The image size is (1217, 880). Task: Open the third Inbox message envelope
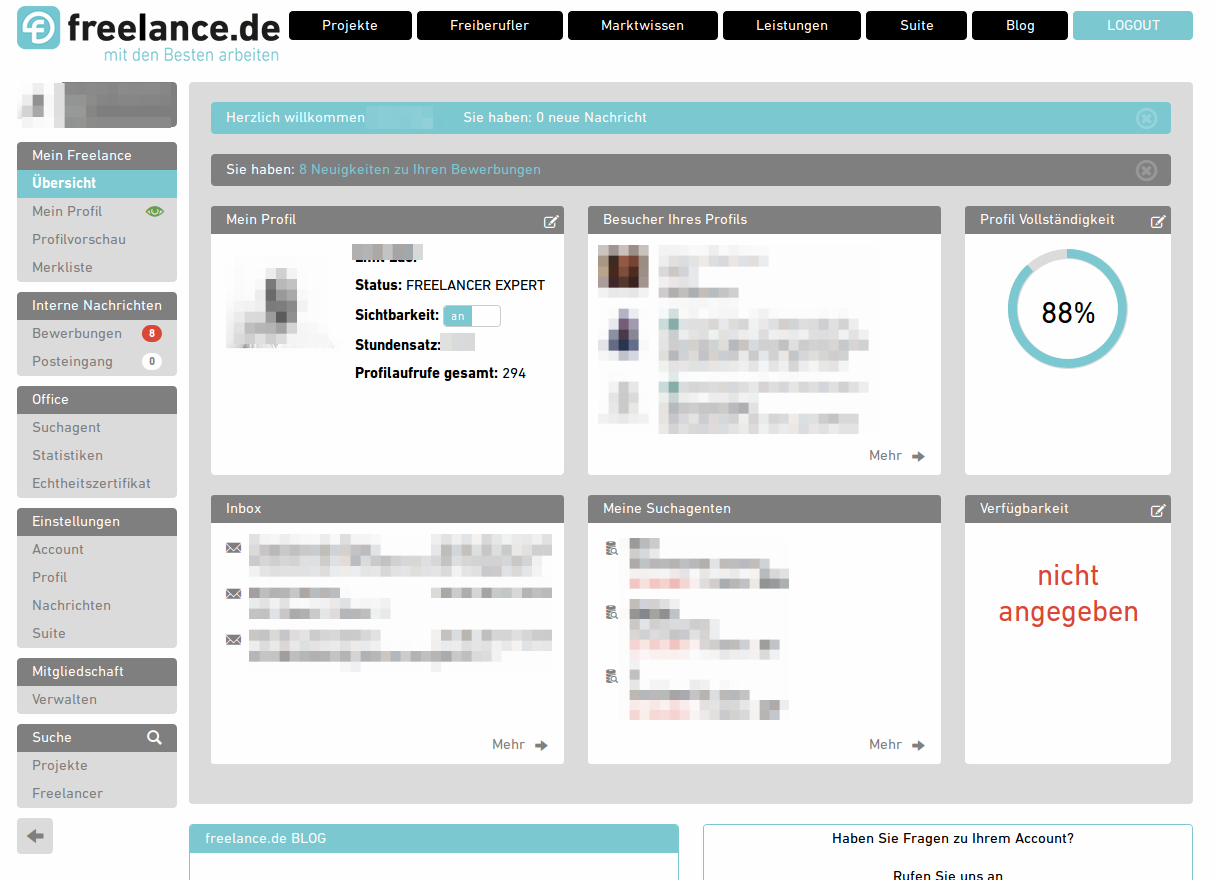[234, 640]
